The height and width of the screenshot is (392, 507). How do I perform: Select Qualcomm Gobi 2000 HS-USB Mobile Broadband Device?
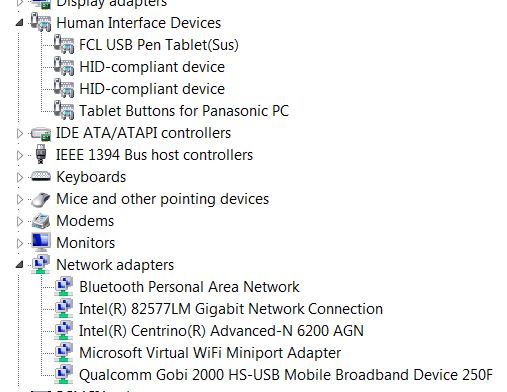pos(286,375)
